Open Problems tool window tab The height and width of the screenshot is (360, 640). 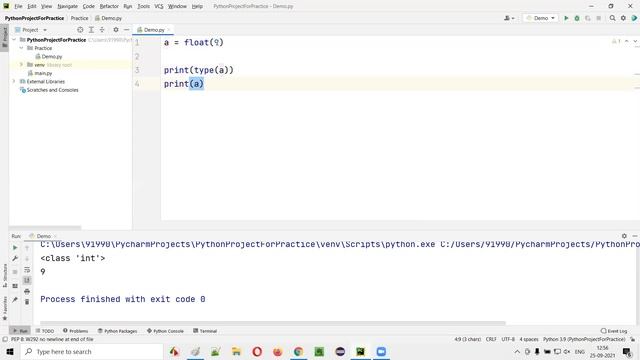point(76,331)
